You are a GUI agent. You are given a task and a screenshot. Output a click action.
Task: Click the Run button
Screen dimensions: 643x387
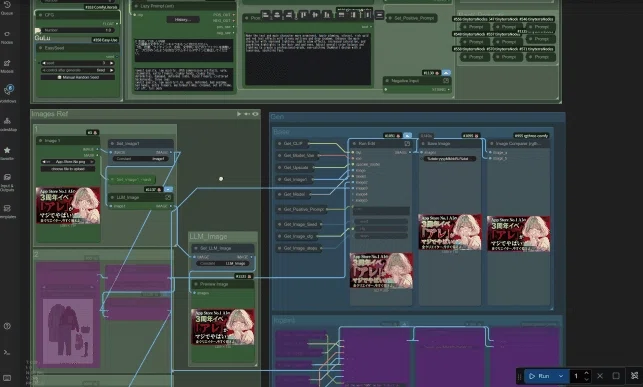[540, 376]
